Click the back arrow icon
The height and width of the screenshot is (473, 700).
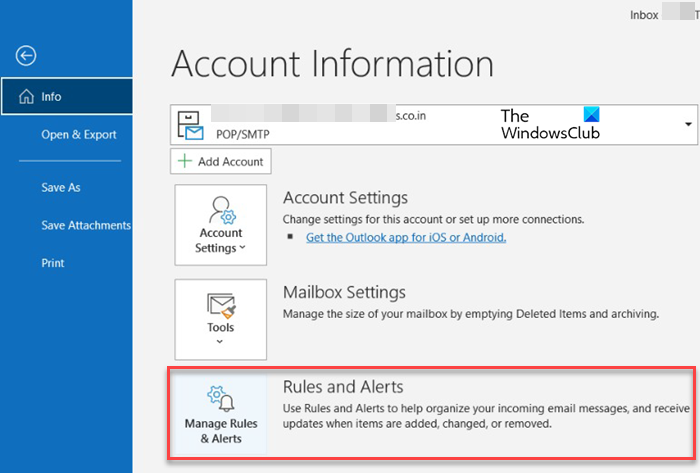tap(26, 56)
